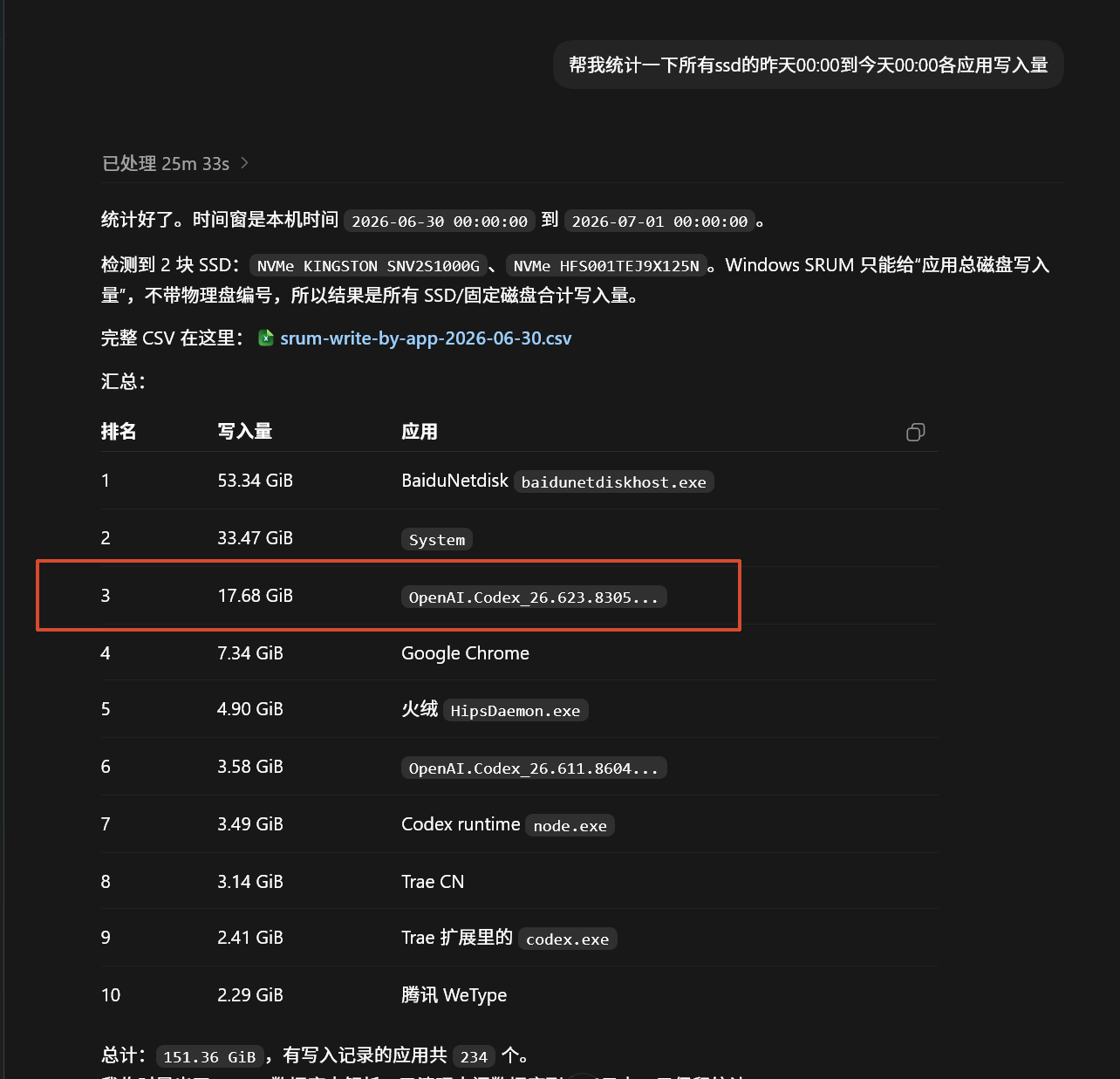This screenshot has height=1079, width=1120.
Task: Click the NVMe KINGSTON SNV2S1000G label
Action: coord(368,266)
